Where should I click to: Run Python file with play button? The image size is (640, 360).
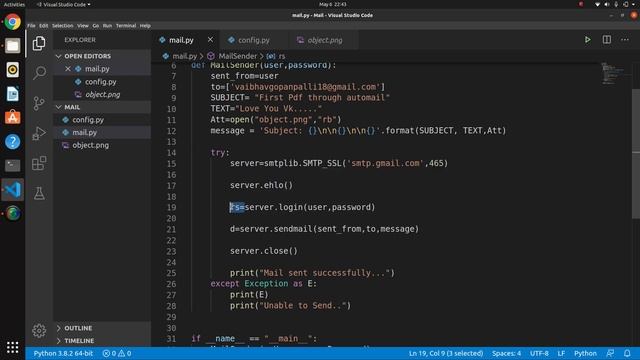click(x=587, y=40)
